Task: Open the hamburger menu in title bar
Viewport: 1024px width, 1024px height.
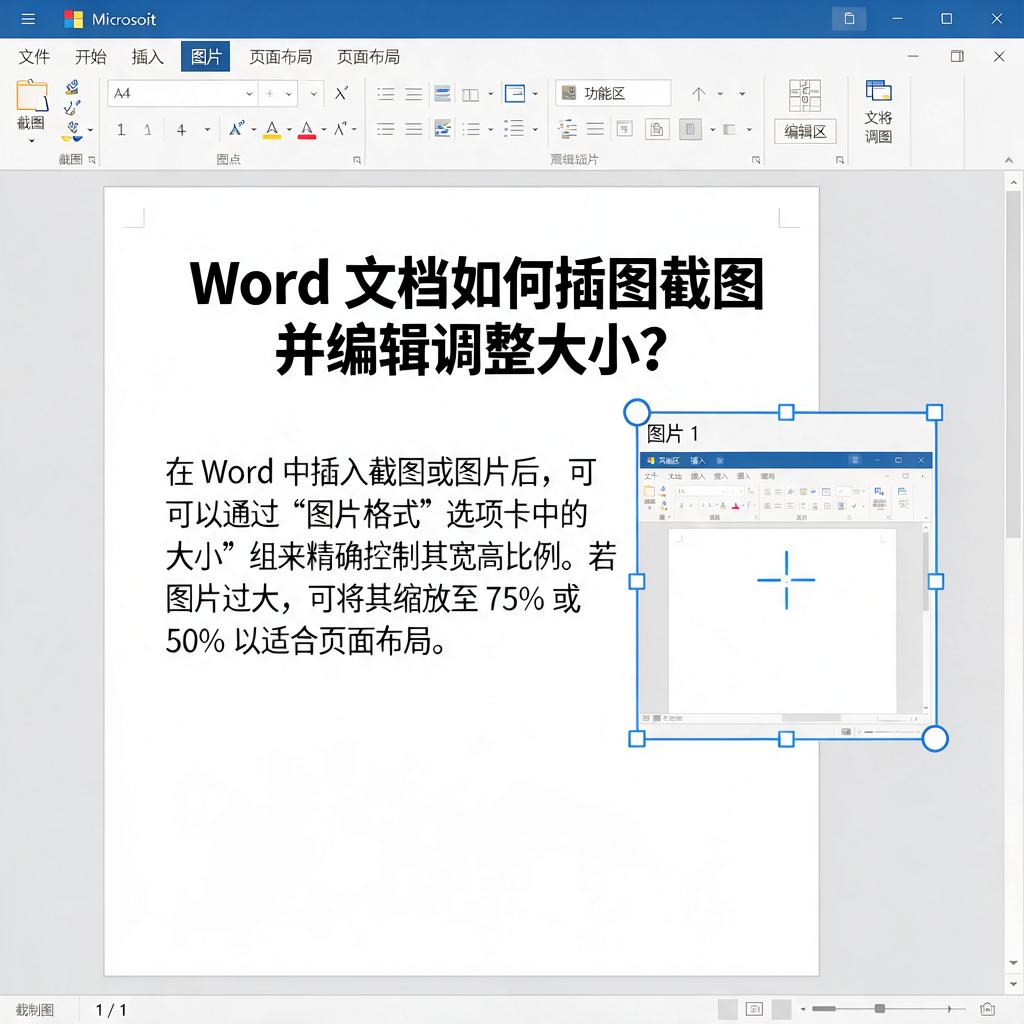Action: pyautogui.click(x=28, y=19)
